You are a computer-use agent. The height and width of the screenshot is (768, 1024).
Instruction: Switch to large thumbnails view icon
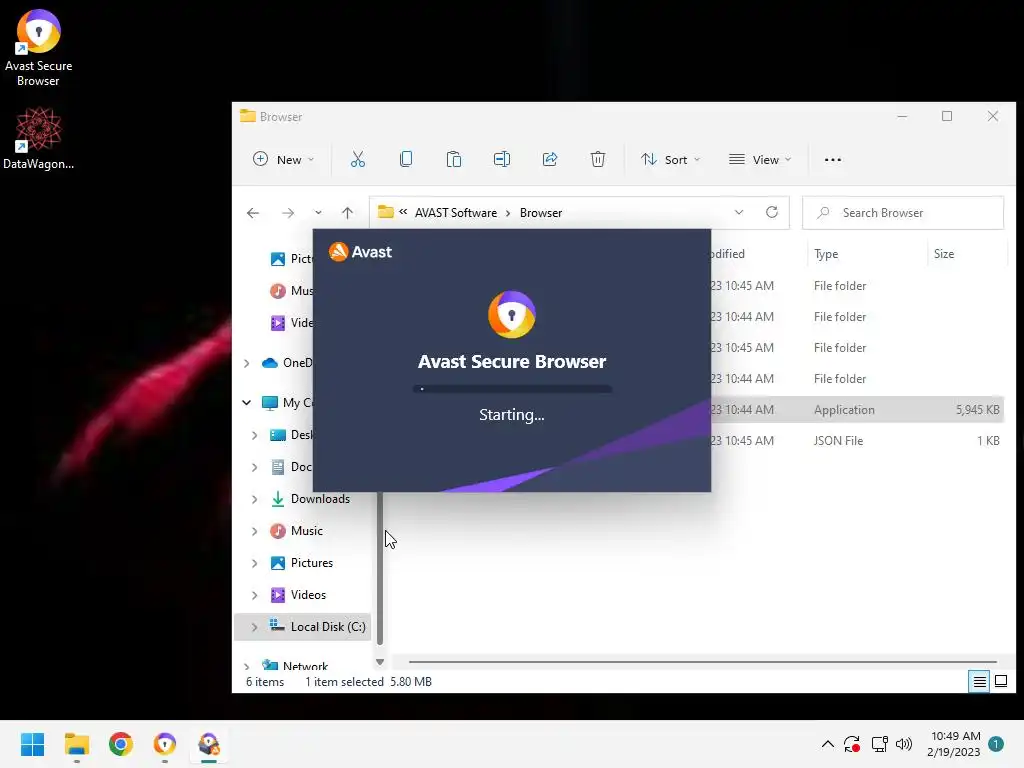pos(1001,682)
